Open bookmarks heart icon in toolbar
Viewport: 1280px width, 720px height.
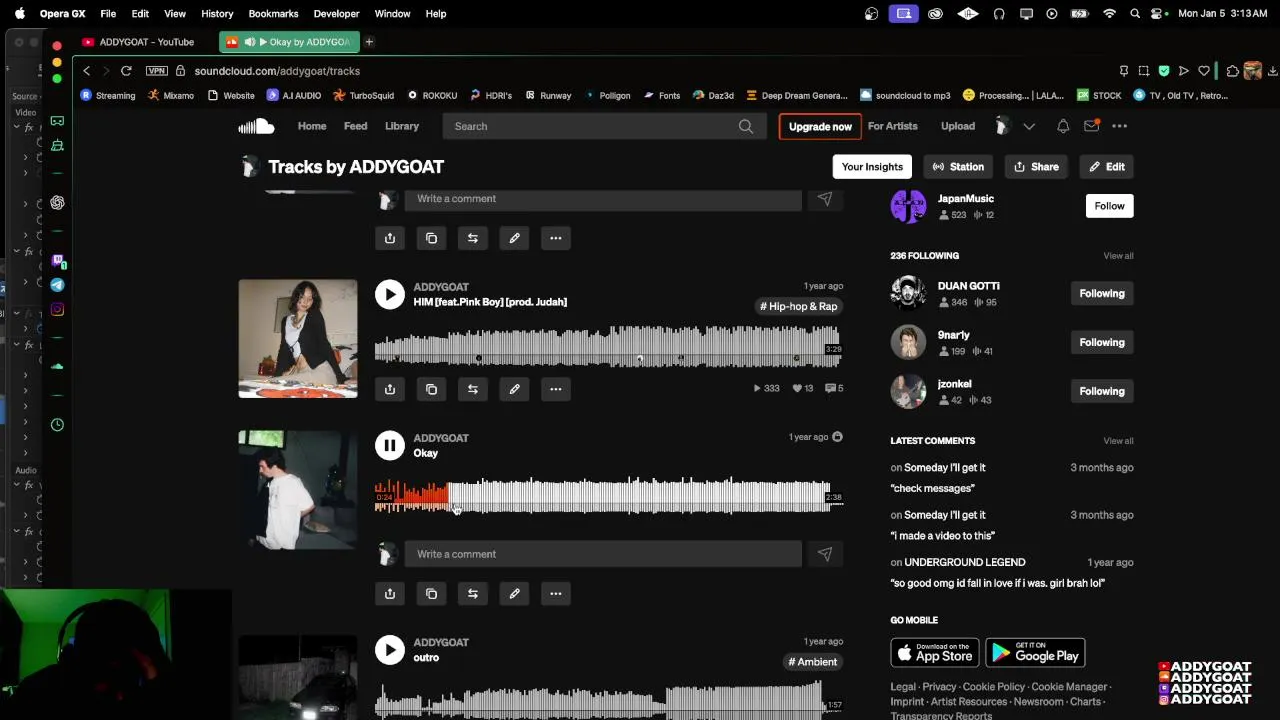(x=1204, y=71)
